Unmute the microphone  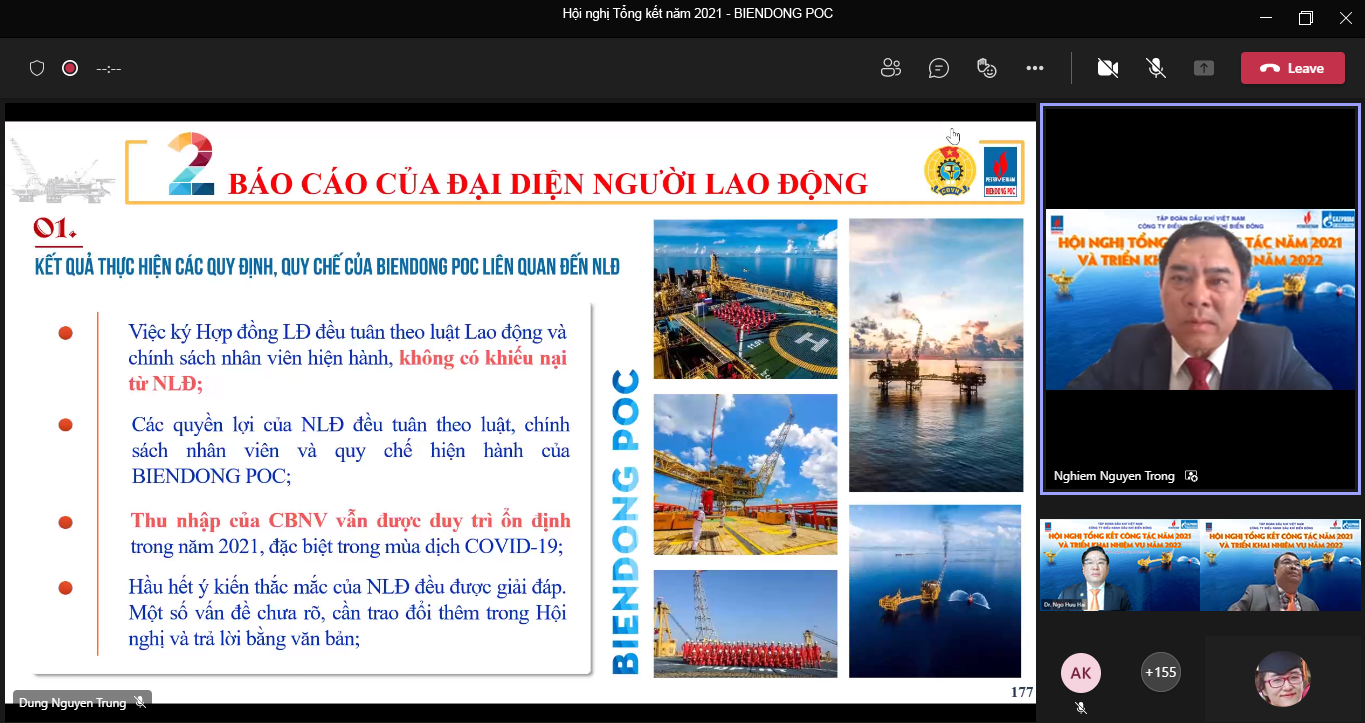pos(1156,68)
